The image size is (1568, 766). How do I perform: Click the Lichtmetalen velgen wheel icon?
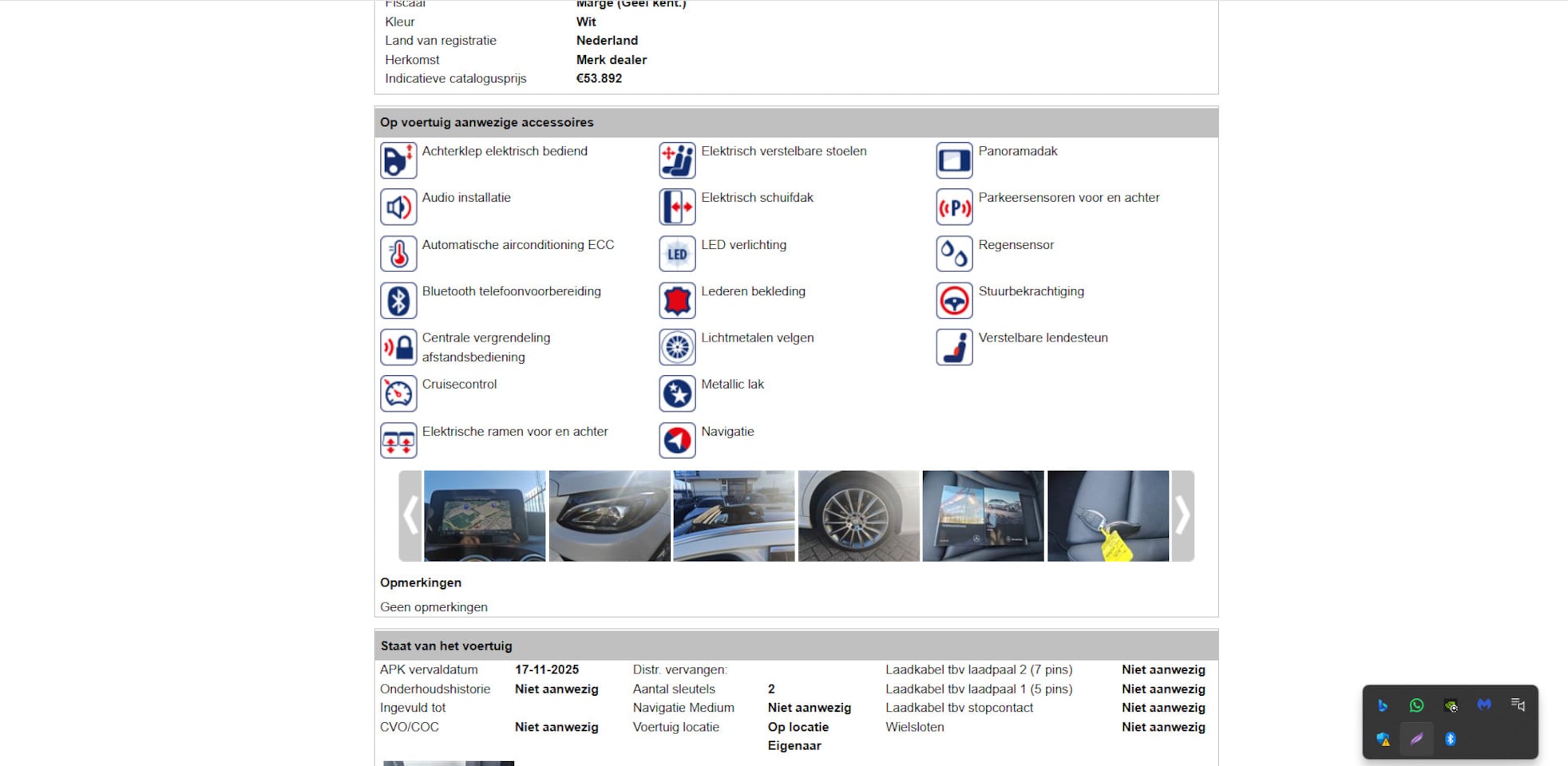pyautogui.click(x=677, y=347)
